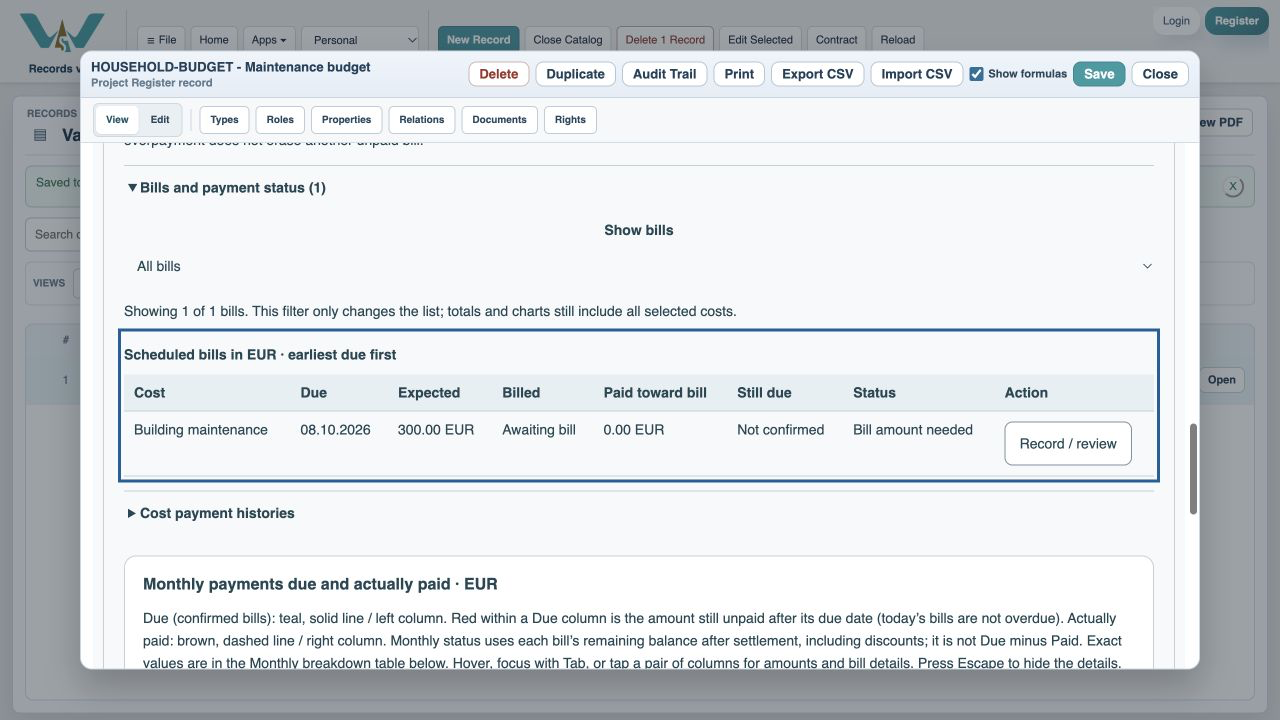Screen dimensions: 1280x720
Task: Print the record
Action: tap(739, 74)
